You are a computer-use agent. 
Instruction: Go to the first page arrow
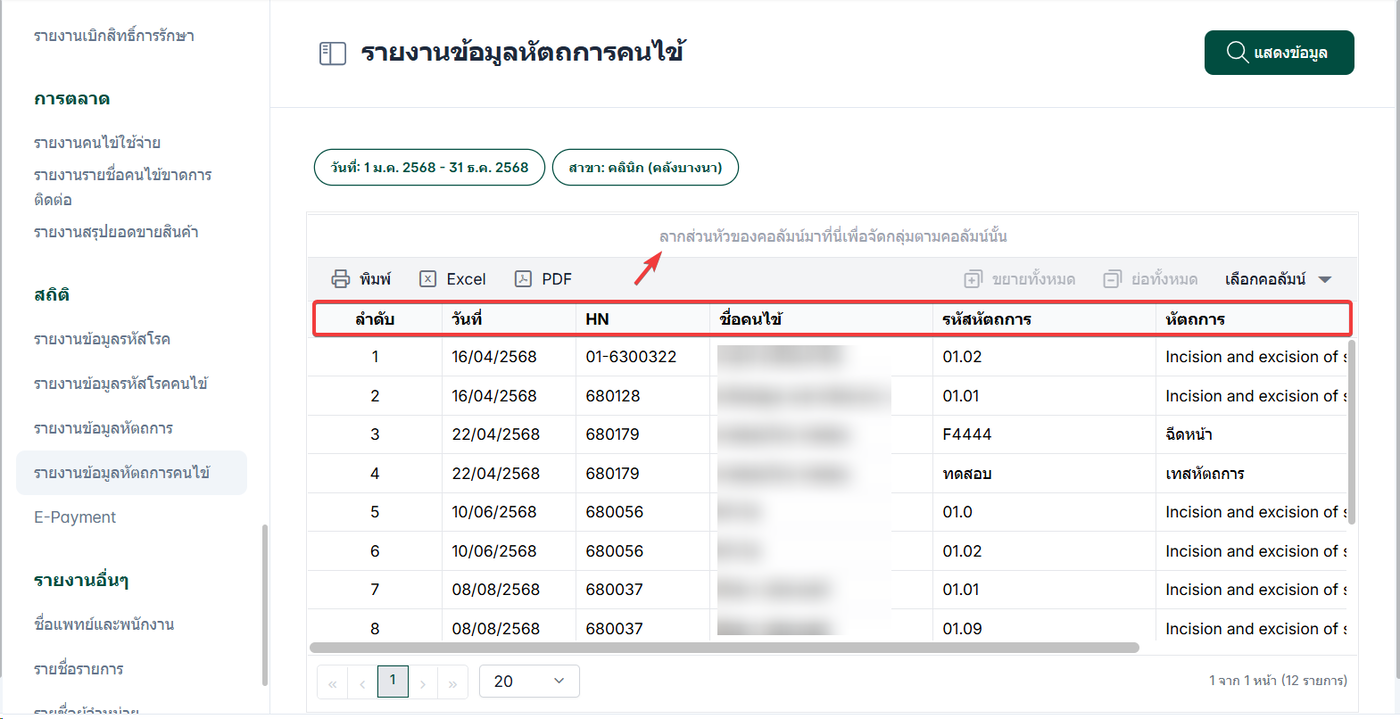[x=332, y=682]
